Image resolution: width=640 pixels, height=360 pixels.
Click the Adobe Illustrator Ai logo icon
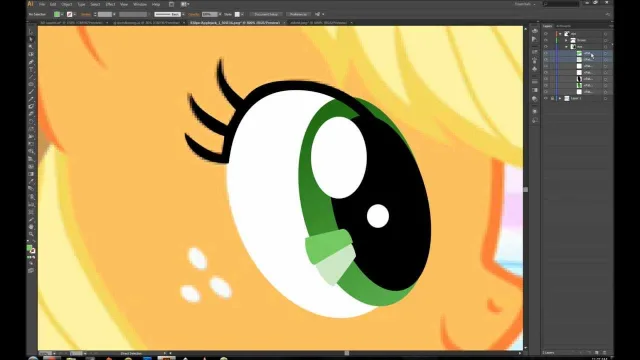31,4
